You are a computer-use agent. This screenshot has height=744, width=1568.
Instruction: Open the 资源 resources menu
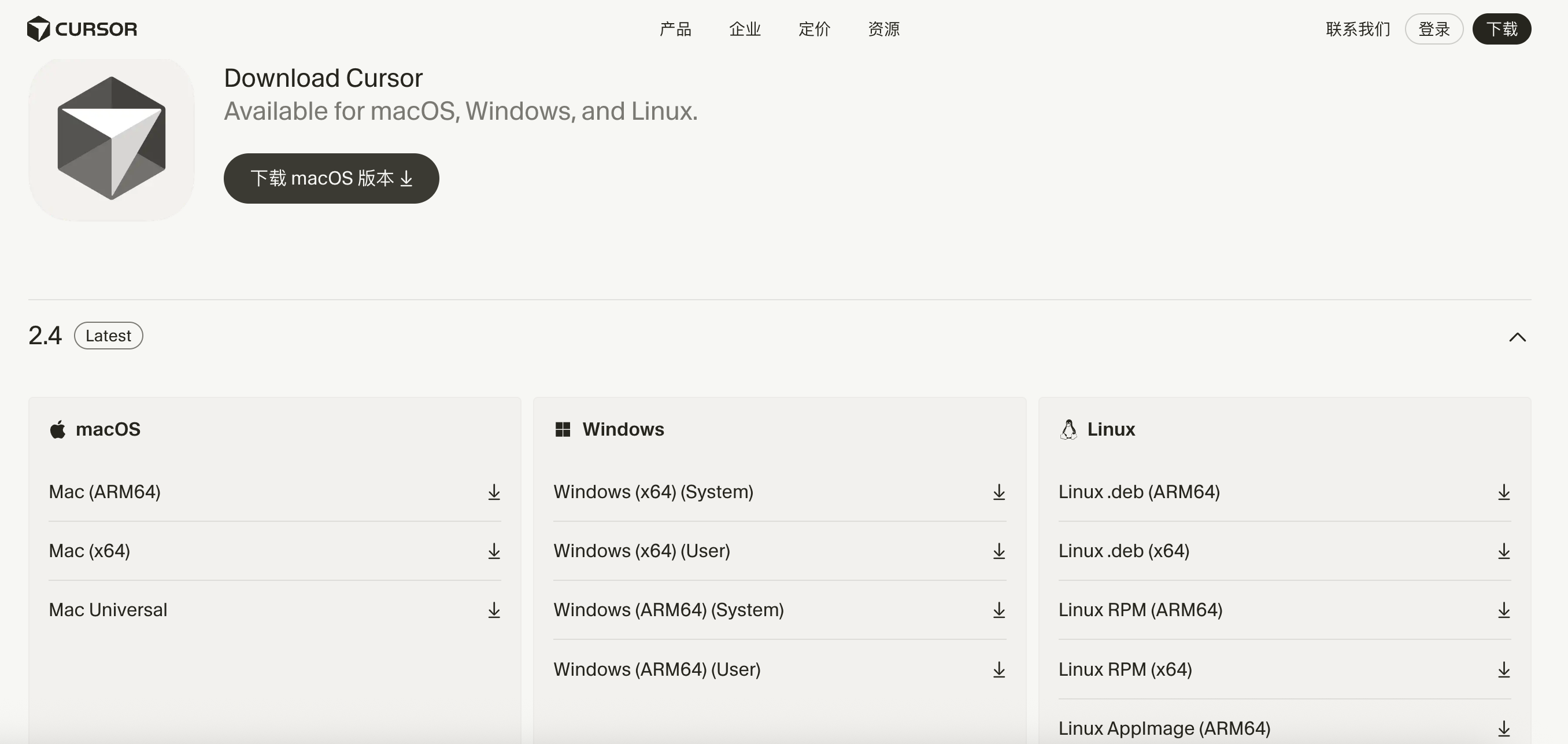tap(883, 28)
